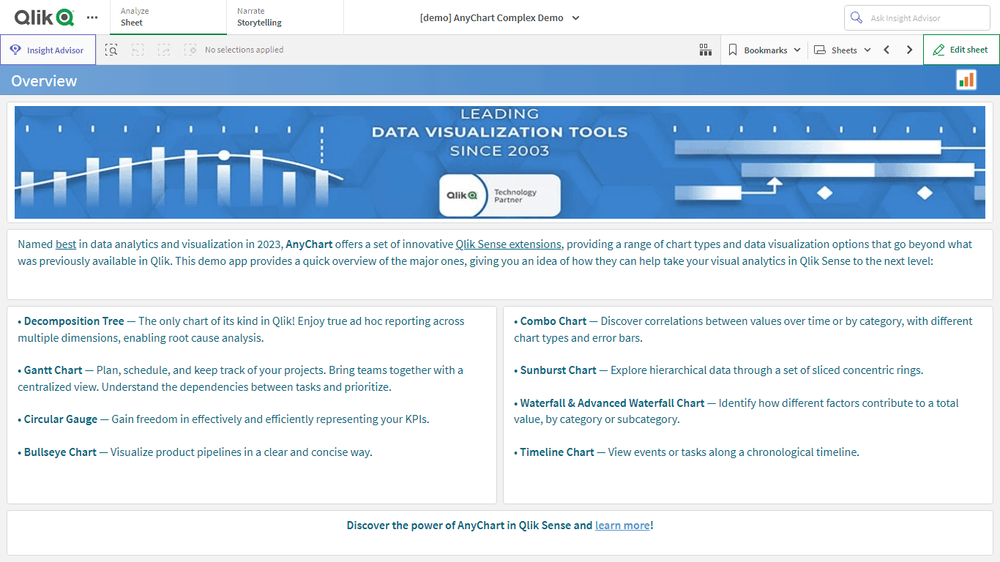Viewport: 1000px width, 562px height.
Task: Open the selections tool grid icon
Action: (705, 50)
